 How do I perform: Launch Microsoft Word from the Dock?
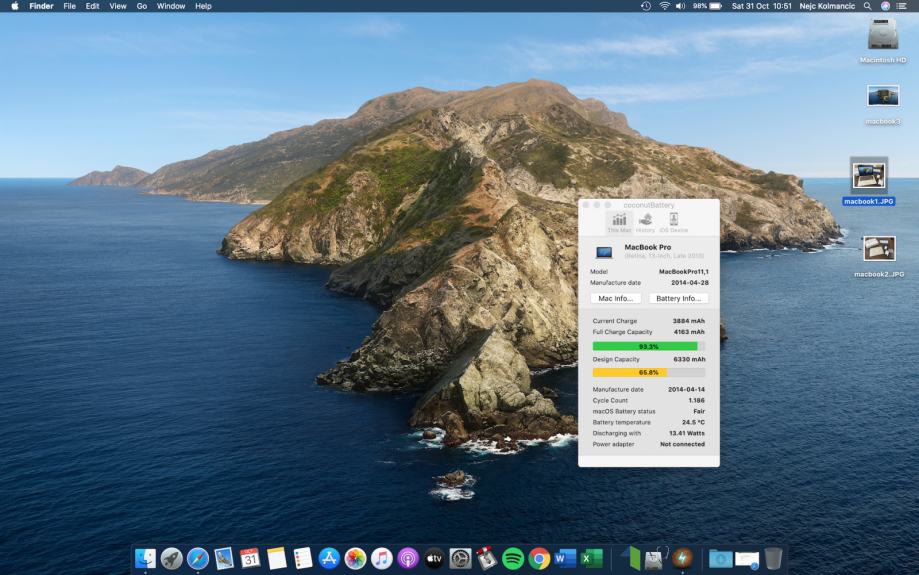coord(565,558)
